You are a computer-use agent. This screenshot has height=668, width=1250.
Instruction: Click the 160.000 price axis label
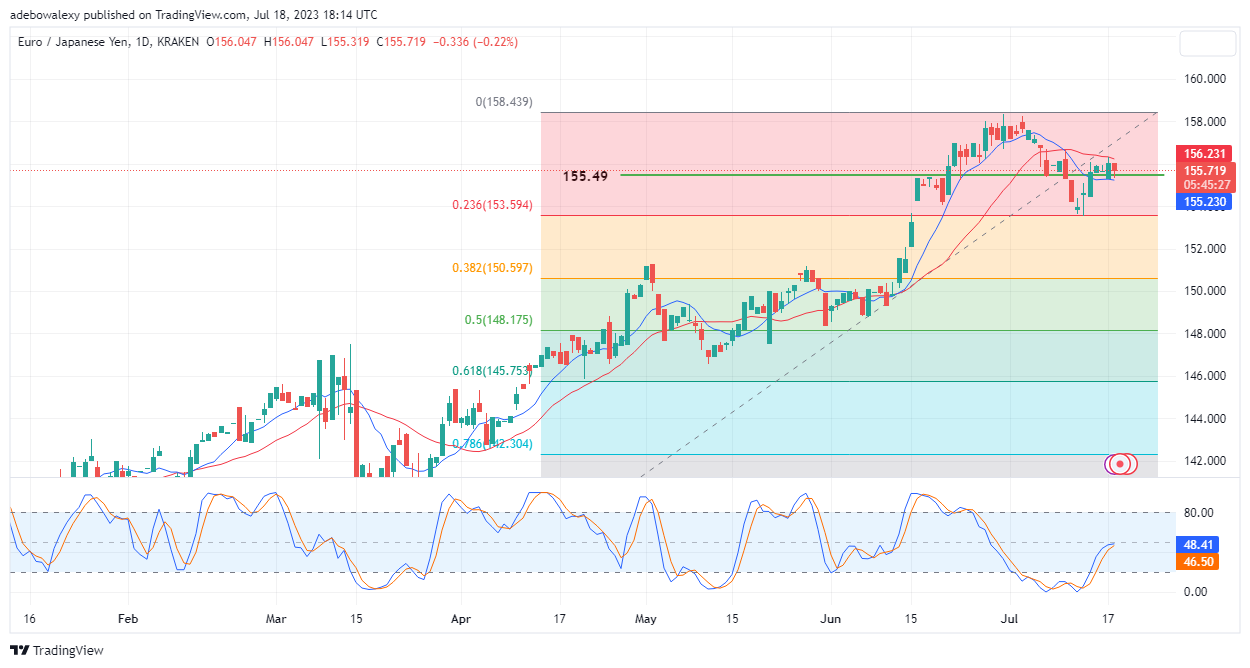[1206, 79]
